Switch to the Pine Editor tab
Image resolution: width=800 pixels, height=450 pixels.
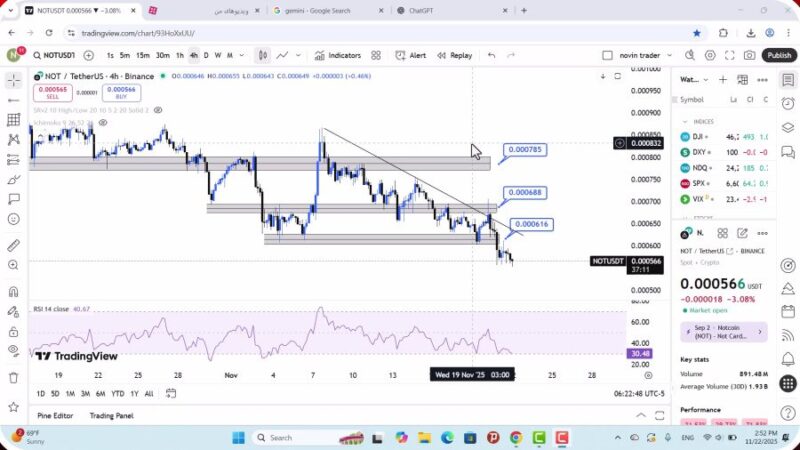55,415
